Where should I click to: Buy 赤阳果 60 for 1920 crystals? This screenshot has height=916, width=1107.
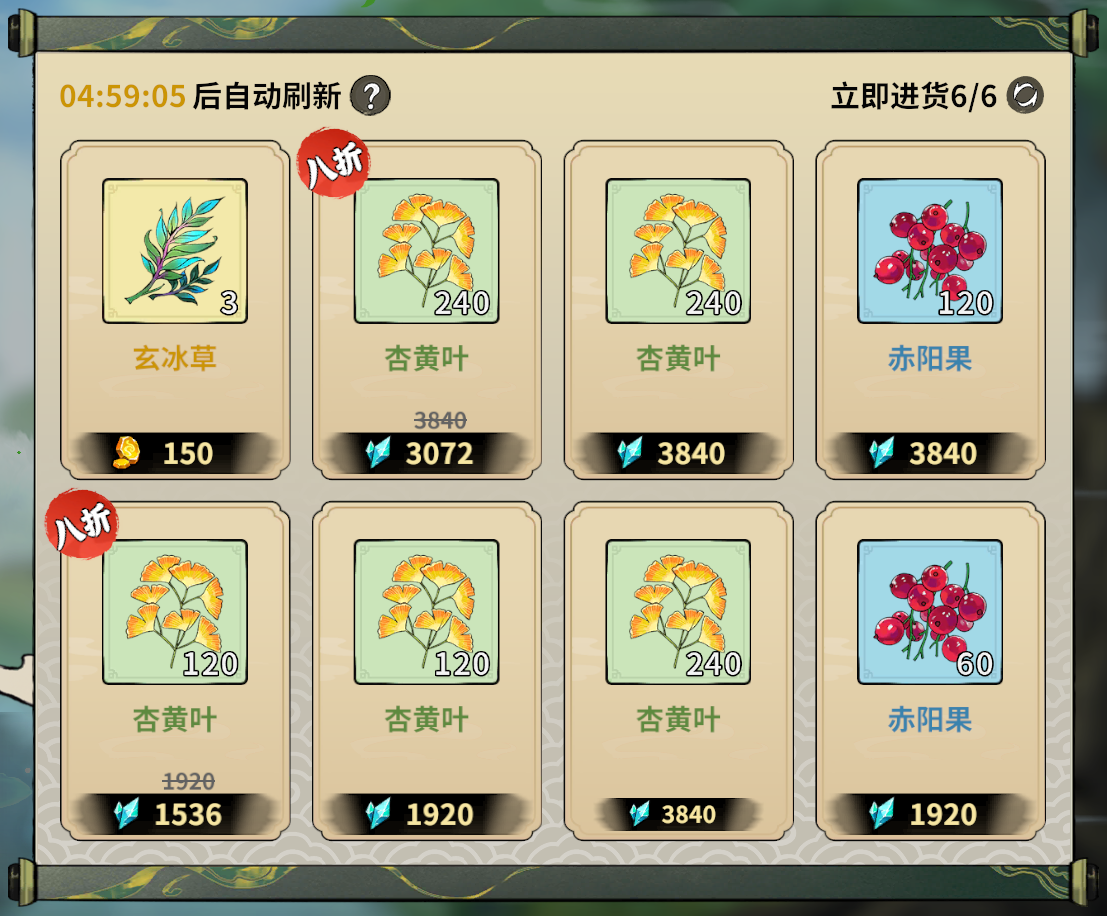[x=930, y=814]
